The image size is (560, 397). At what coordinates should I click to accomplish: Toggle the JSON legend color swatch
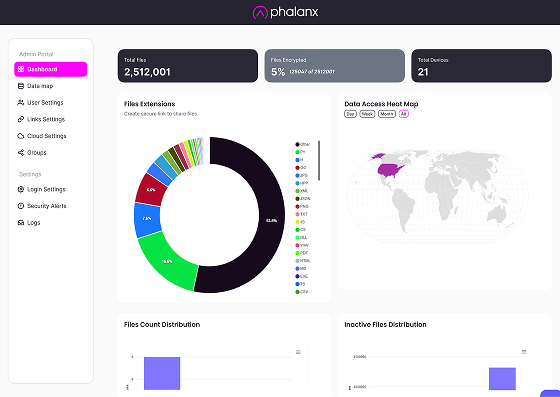point(297,199)
